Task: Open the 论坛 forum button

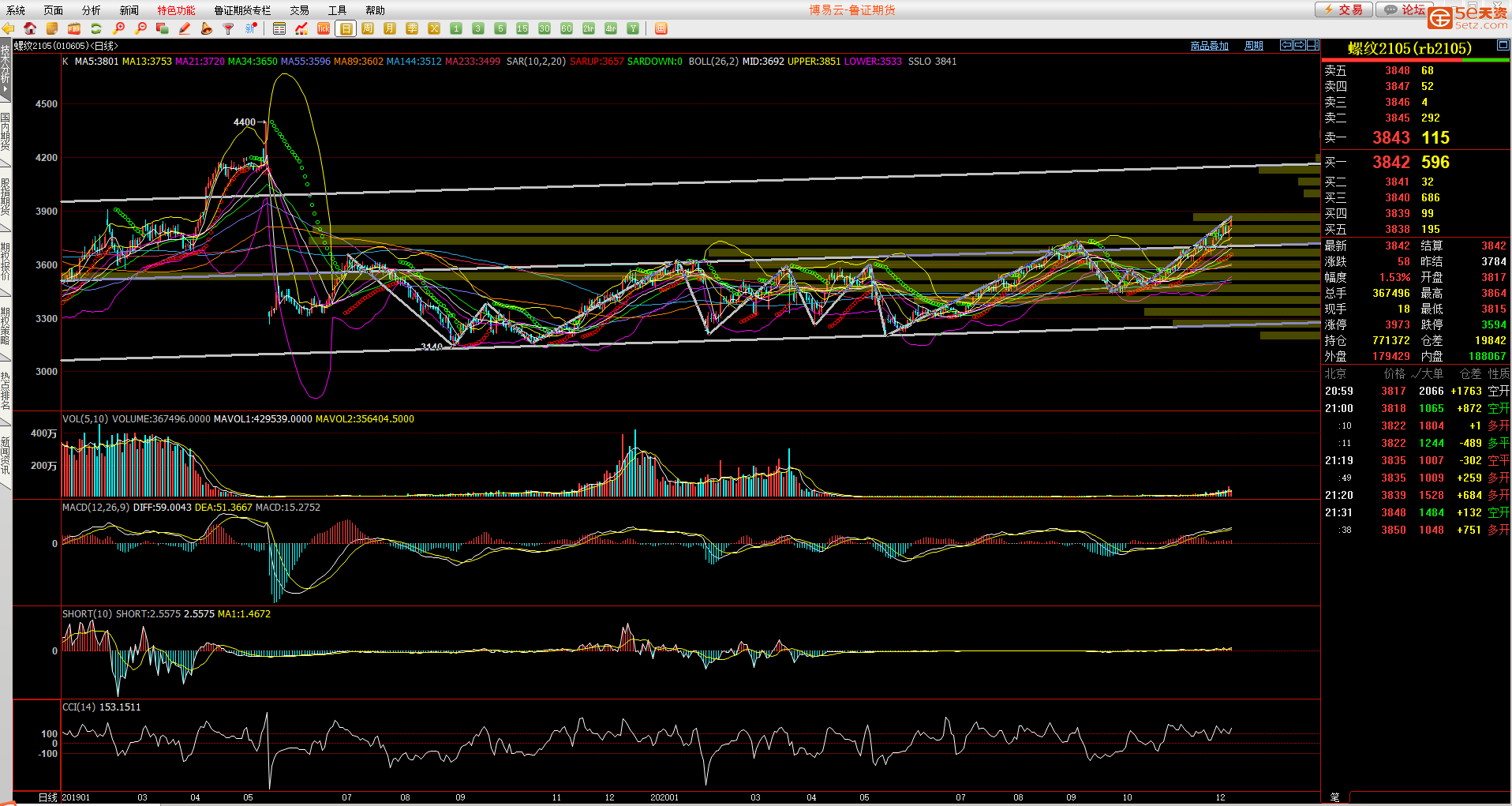Action: click(1405, 9)
